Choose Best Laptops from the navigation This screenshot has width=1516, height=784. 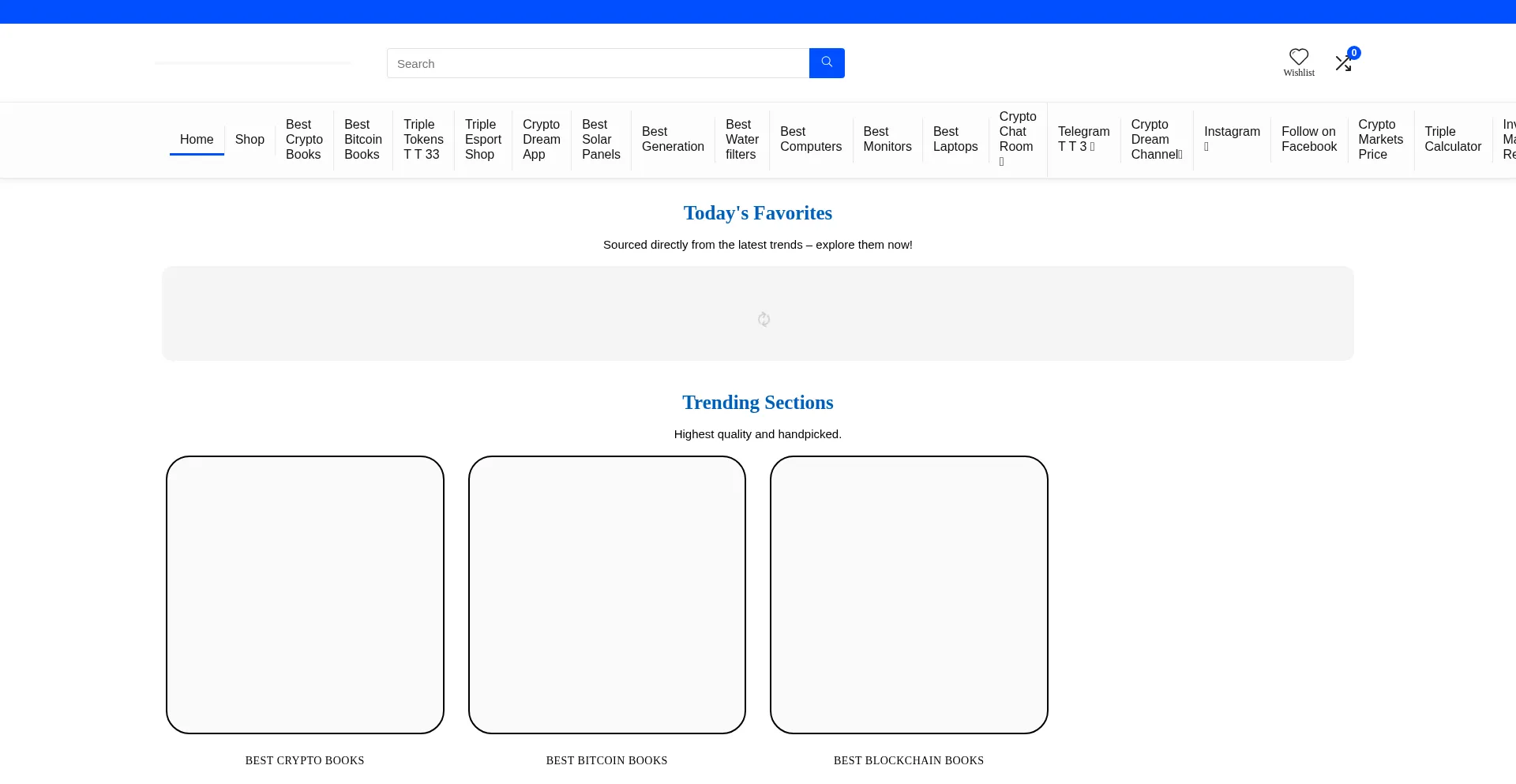click(955, 140)
